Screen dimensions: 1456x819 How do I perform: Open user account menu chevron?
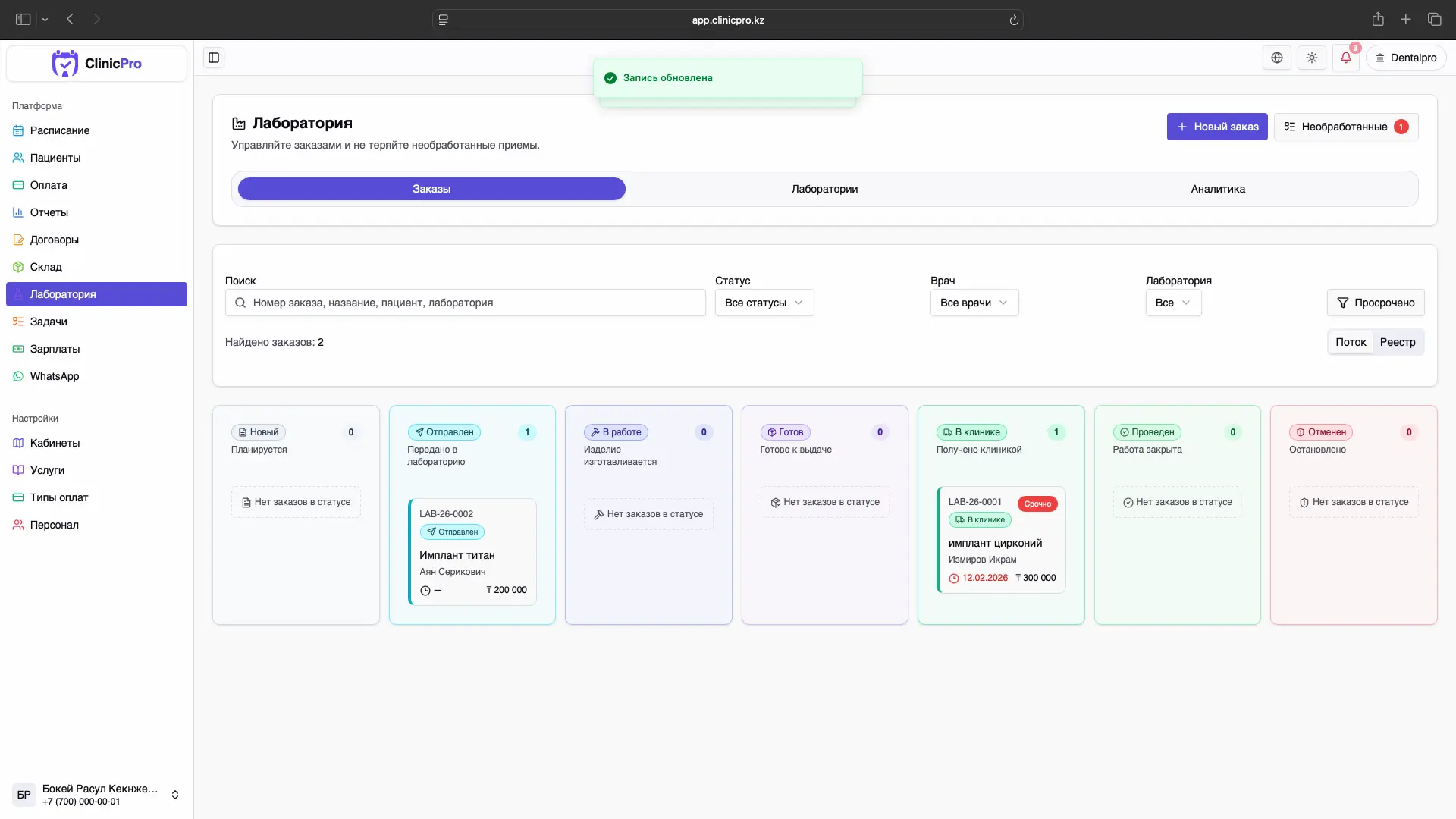[x=175, y=795]
